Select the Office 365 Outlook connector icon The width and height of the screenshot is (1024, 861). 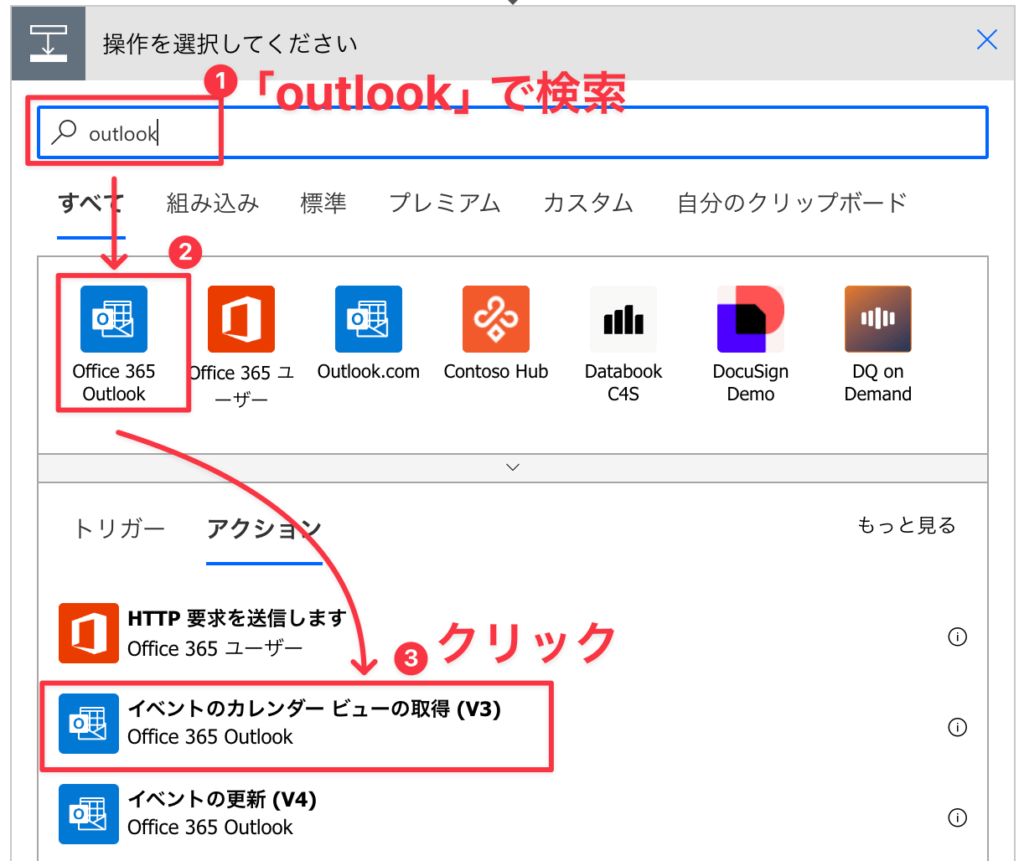coord(114,319)
